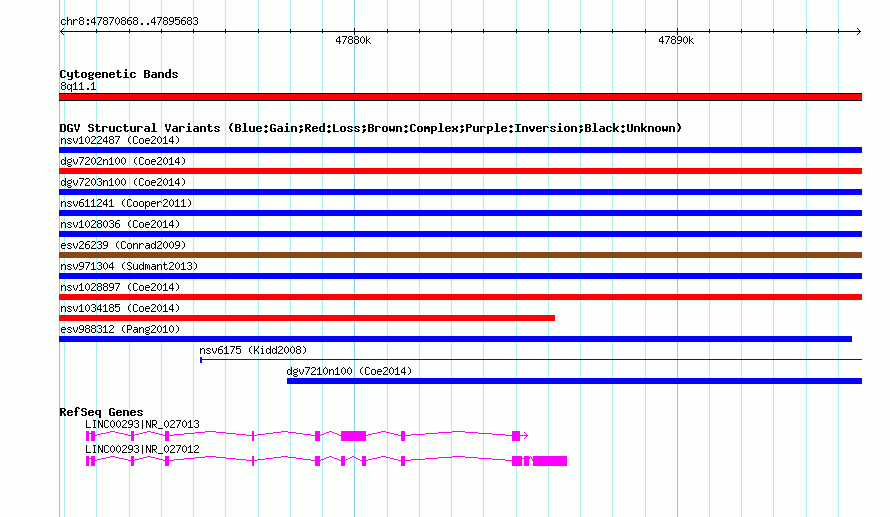Click the 47890k ruler tick label

point(676,40)
